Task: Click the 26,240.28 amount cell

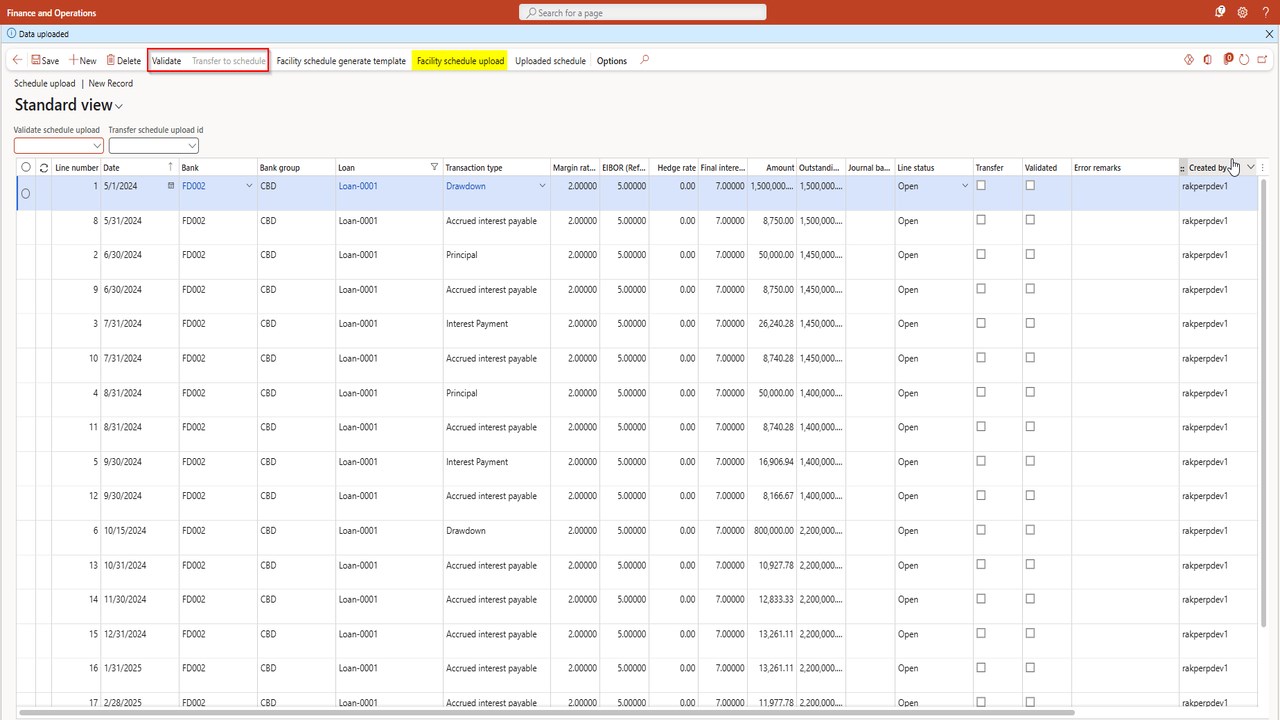Action: tap(774, 324)
